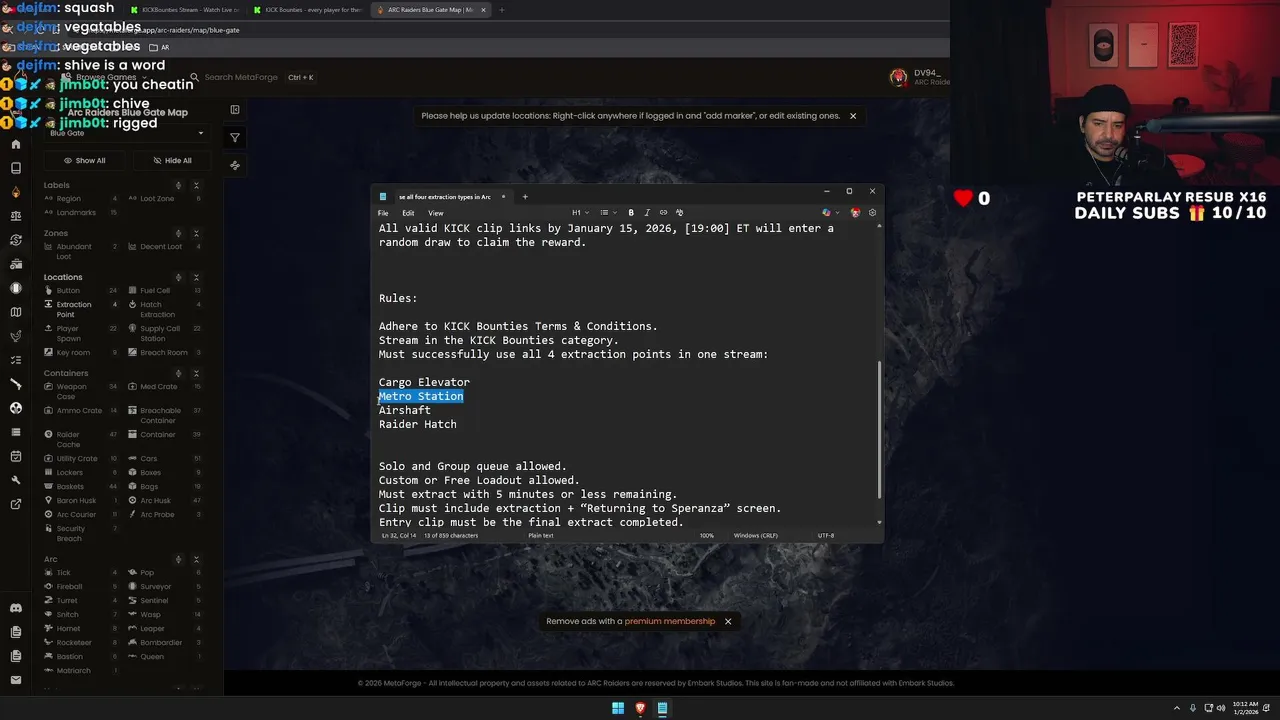Image resolution: width=1280 pixels, height=720 pixels.
Task: Open the home icon in MetaForge sidebar
Action: click(15, 144)
